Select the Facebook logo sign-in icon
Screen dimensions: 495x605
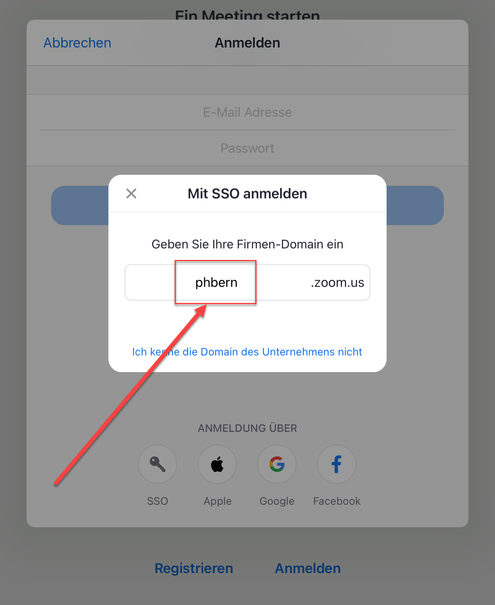tap(336, 464)
